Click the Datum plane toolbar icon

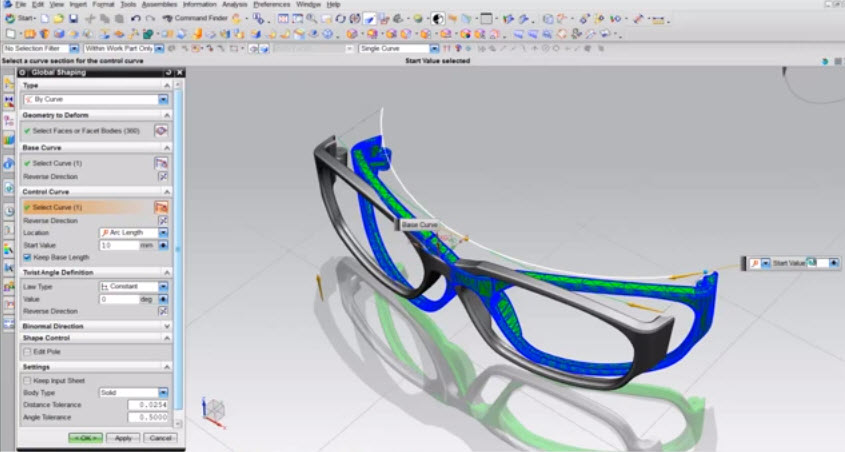[11, 34]
